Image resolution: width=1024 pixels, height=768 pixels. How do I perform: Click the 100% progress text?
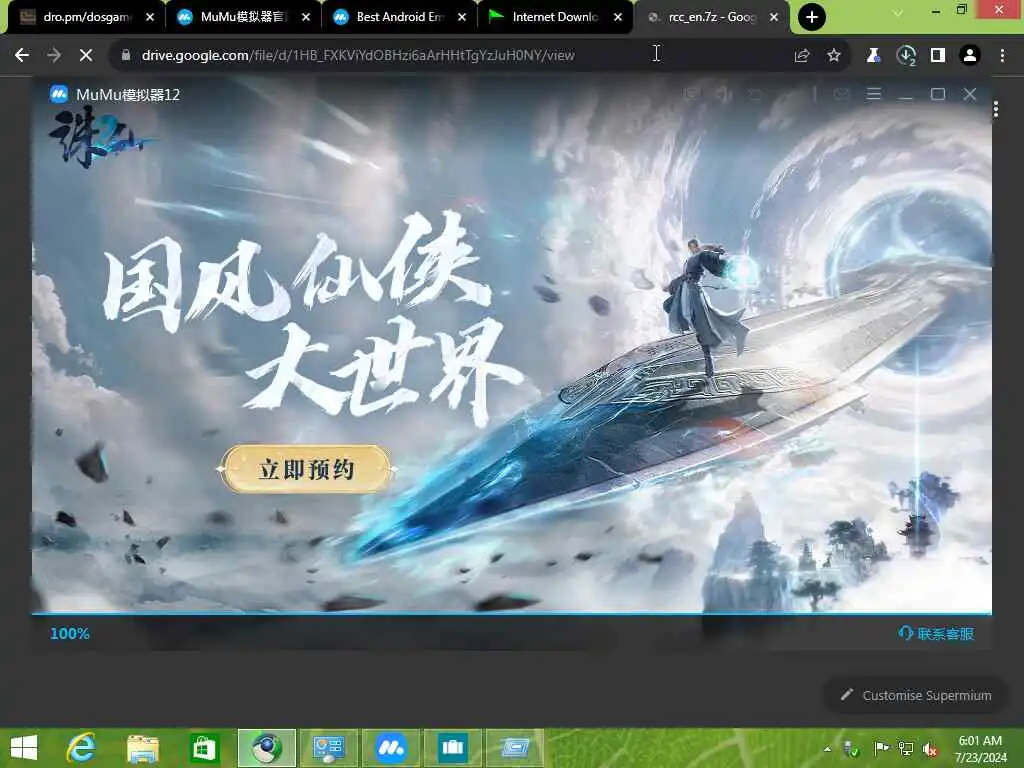(x=70, y=633)
